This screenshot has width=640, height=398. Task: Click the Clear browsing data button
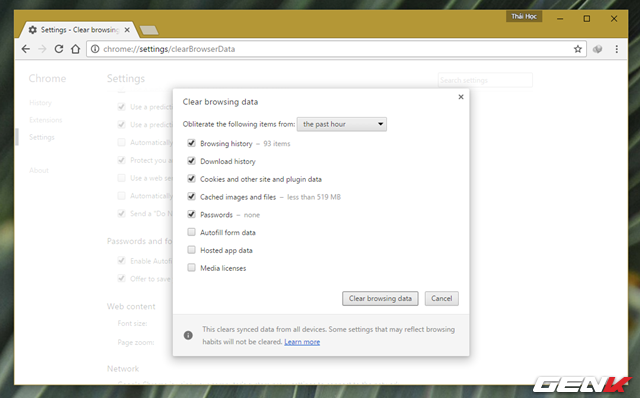pos(380,298)
